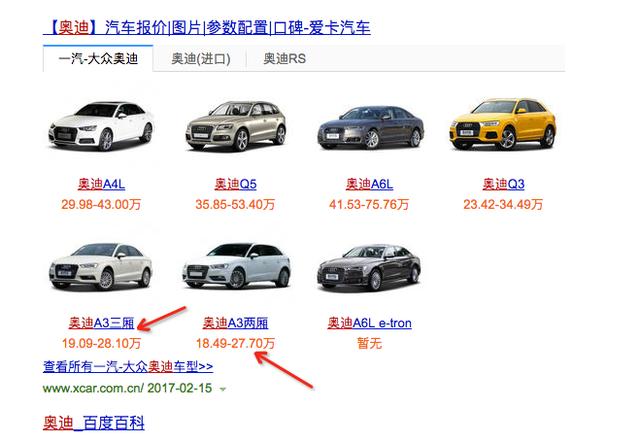Click the dark 奥迪A6L e-tron image
The image size is (640, 442).
(369, 268)
